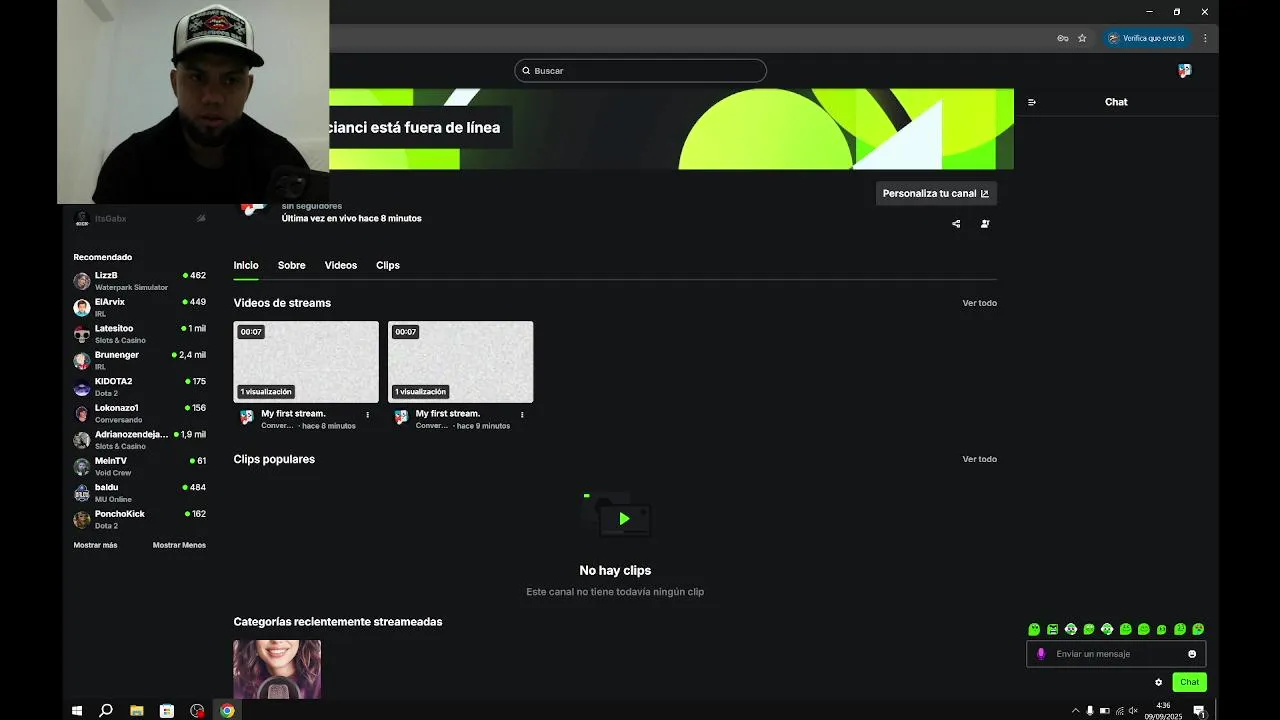
Task: Click the 'My first stream.' title of the first video
Action: point(293,413)
